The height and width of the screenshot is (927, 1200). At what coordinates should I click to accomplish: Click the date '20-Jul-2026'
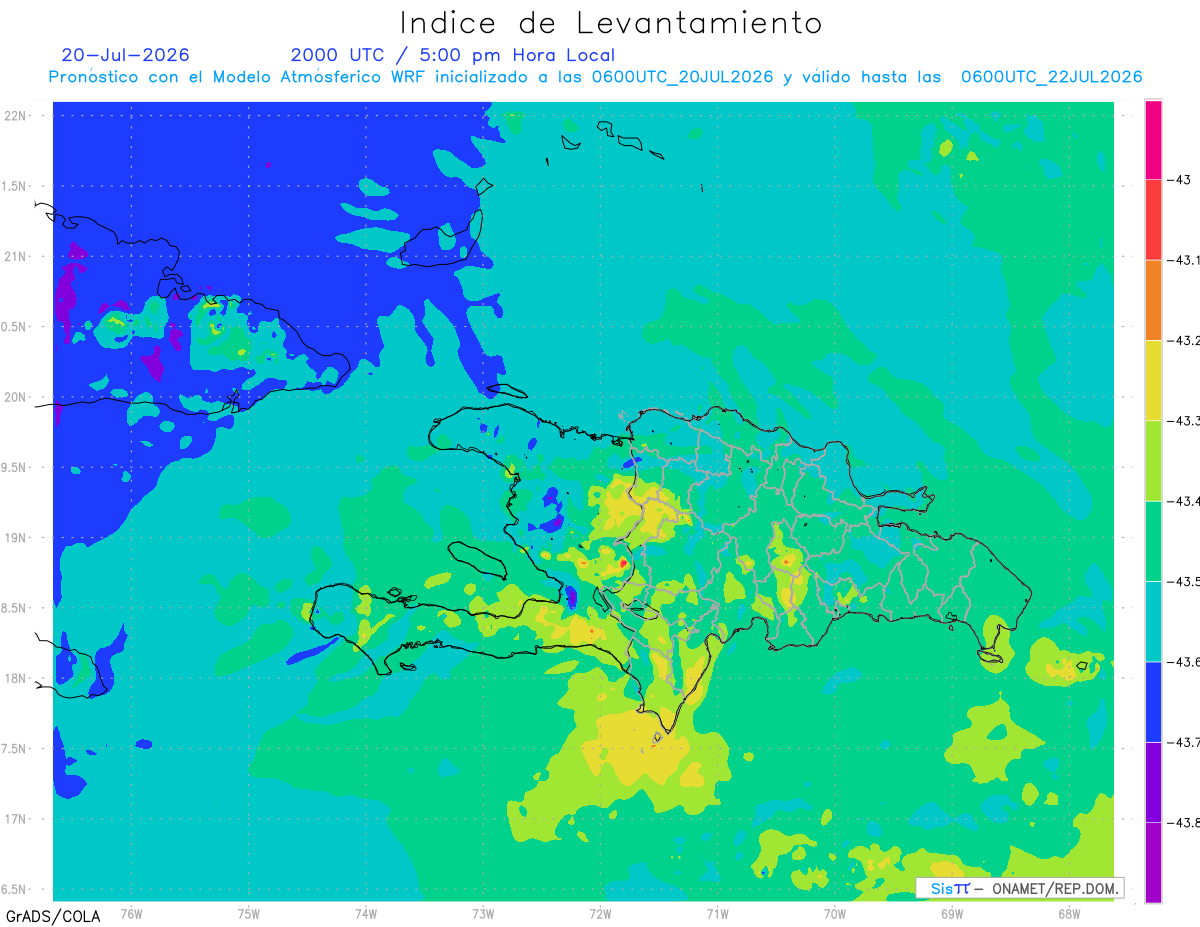[125, 55]
